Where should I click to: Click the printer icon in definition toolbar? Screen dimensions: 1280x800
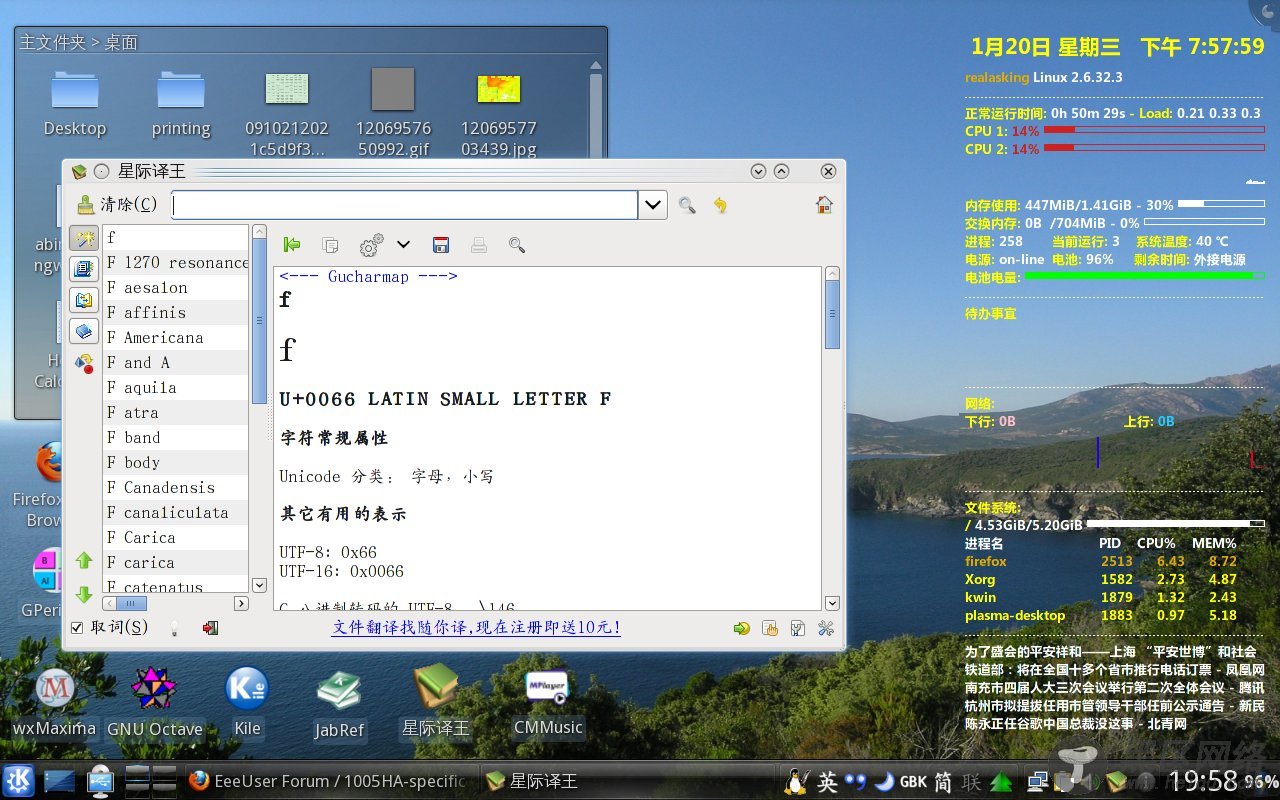click(479, 244)
